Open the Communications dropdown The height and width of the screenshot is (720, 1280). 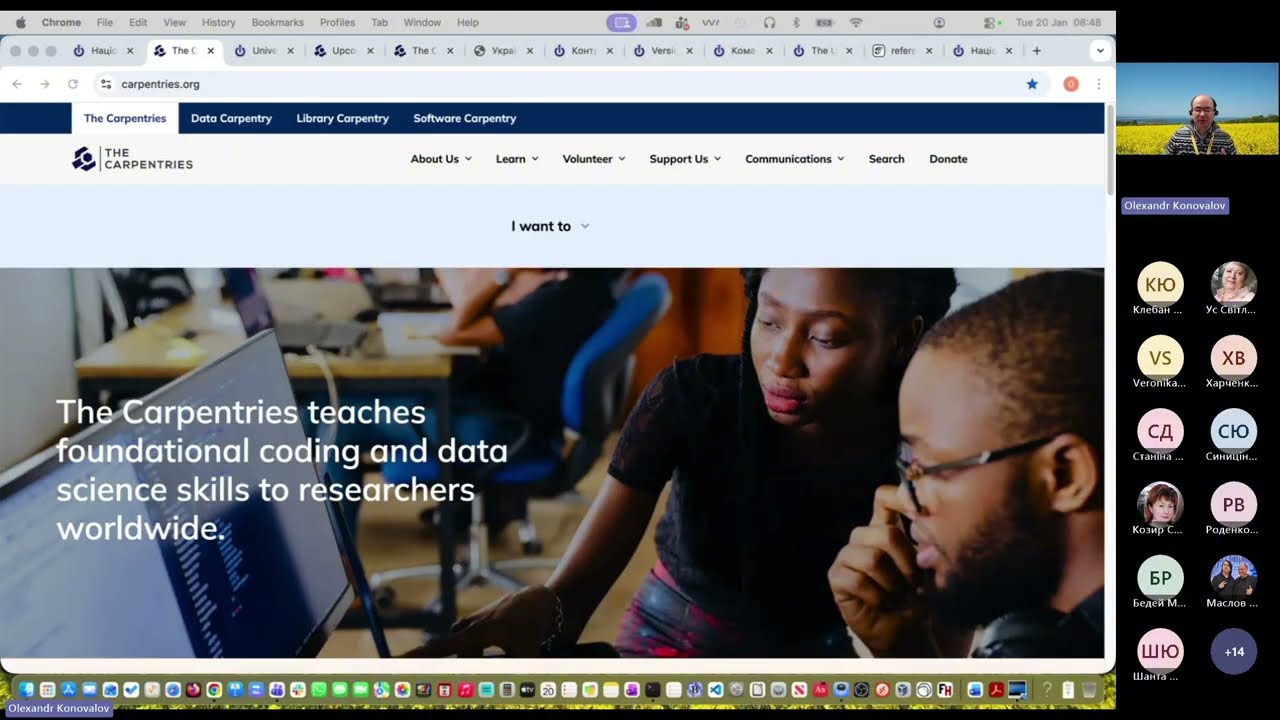coord(795,159)
